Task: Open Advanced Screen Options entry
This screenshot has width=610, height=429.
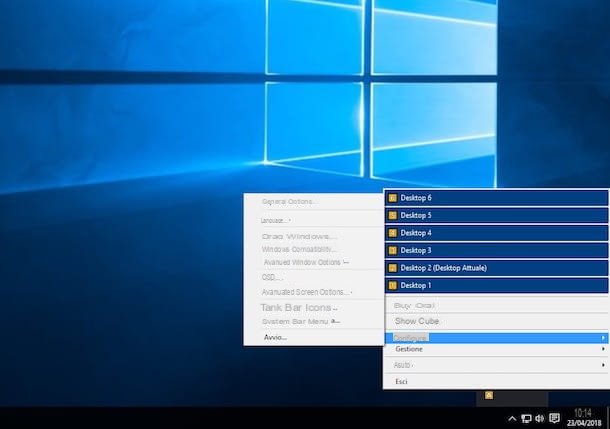Action: [x=314, y=292]
